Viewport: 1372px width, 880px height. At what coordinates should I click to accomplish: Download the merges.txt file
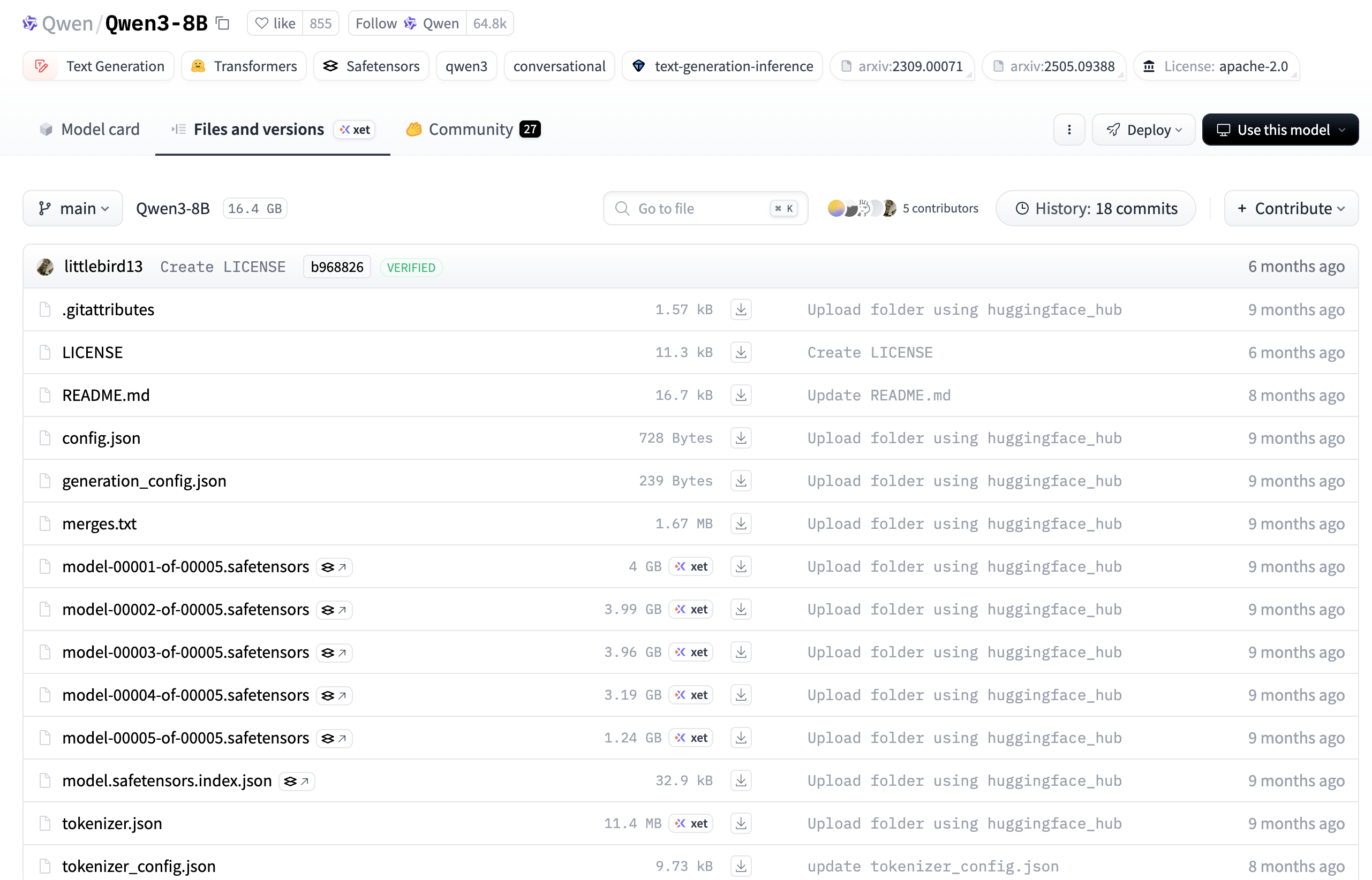coord(741,524)
